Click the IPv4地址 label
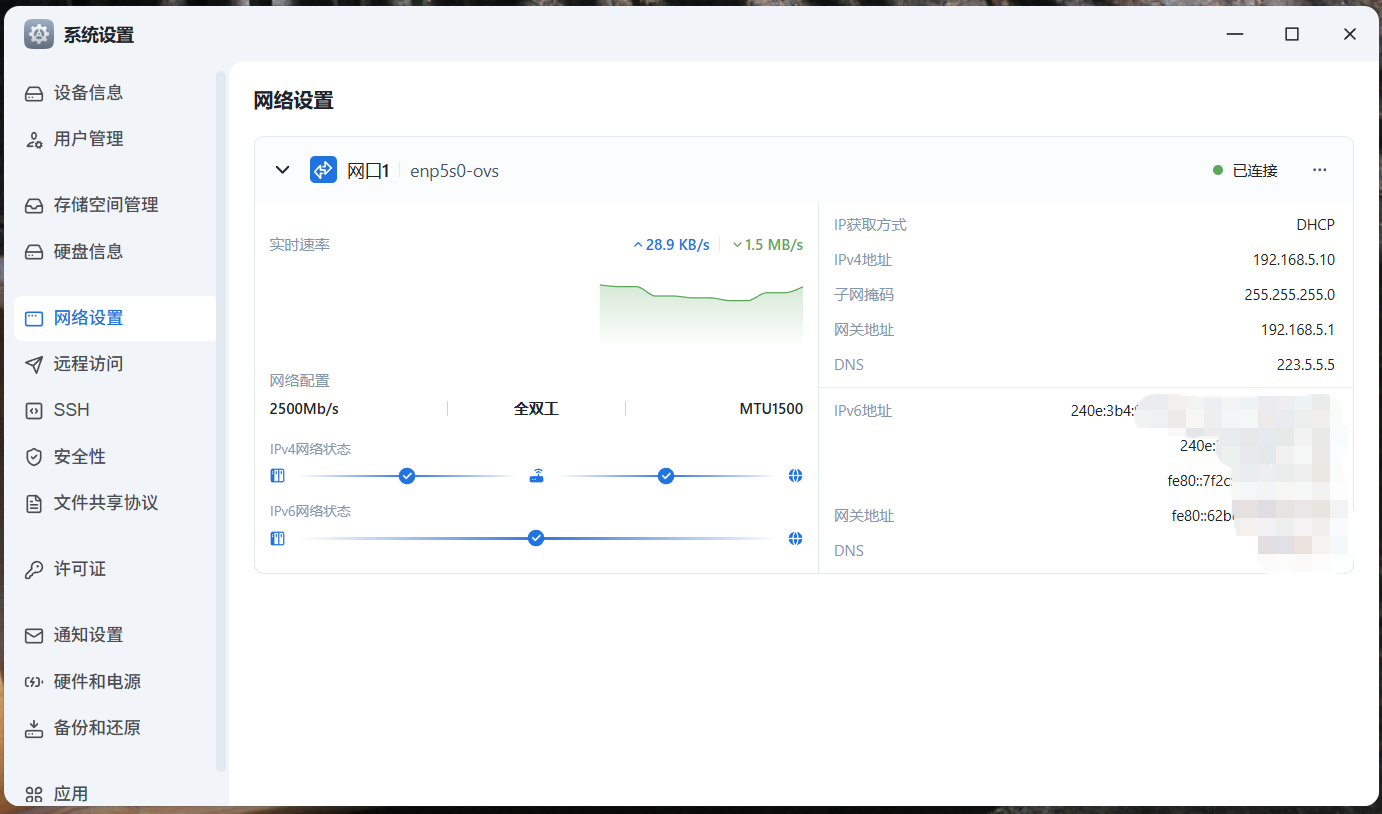Screen dimensions: 1382x814 click(863, 260)
